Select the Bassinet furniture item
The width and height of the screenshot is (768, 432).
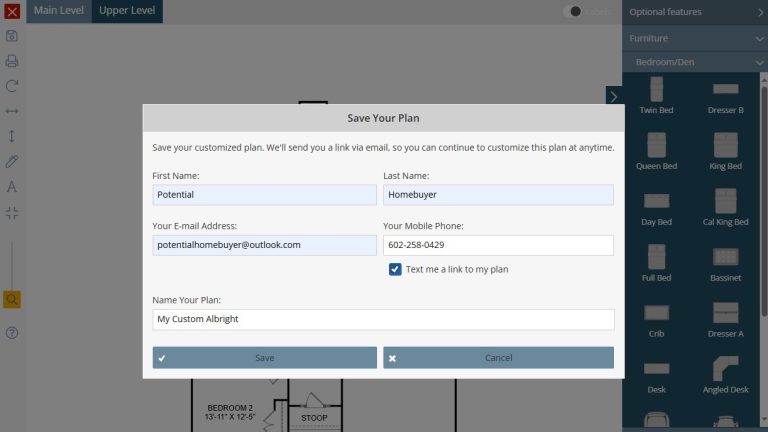coord(725,263)
